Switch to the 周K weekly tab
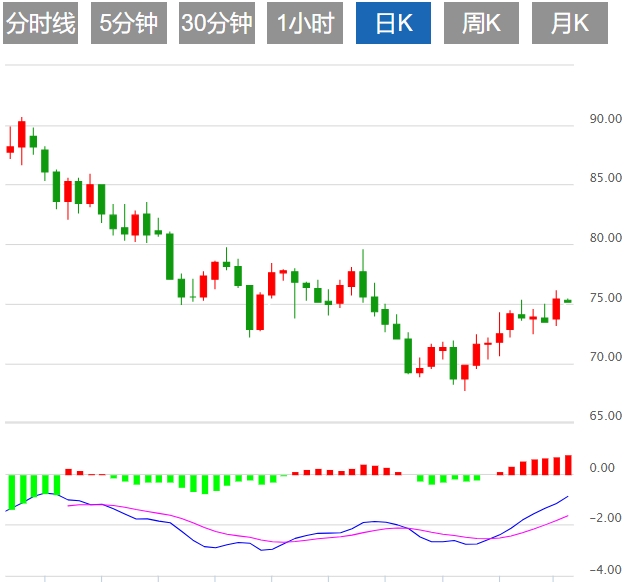This screenshot has width=631, height=582. pyautogui.click(x=481, y=23)
